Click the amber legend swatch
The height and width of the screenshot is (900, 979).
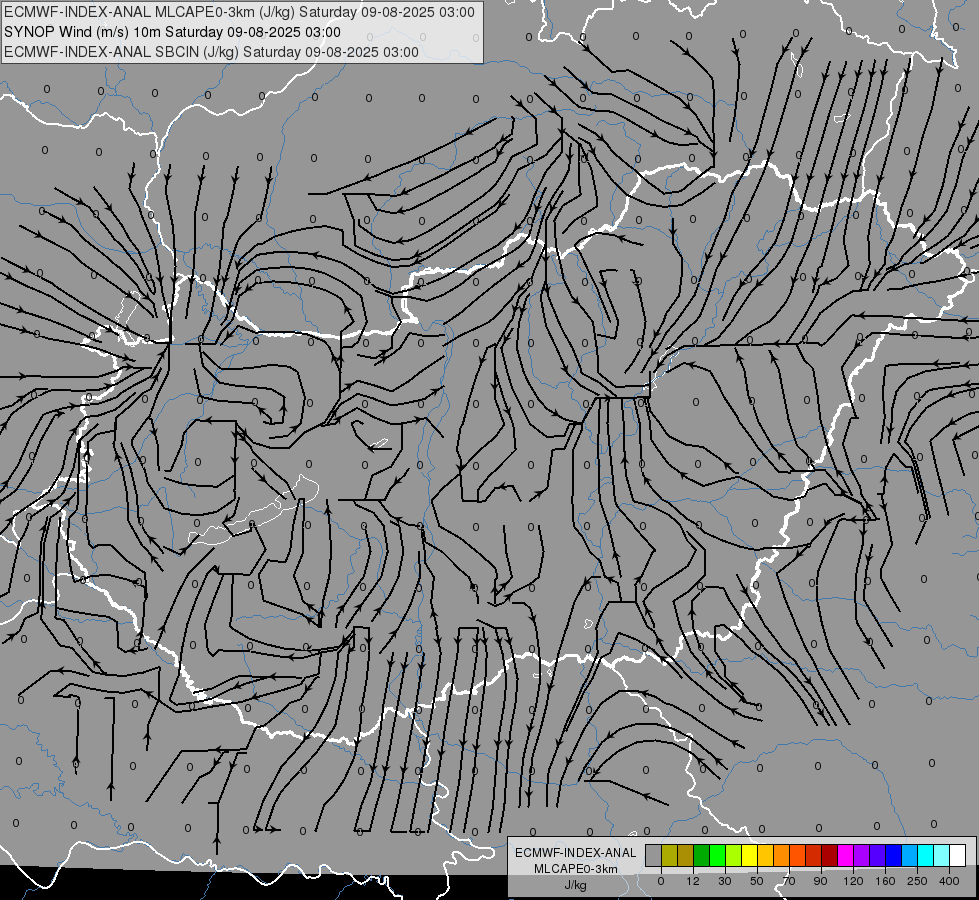tap(765, 855)
